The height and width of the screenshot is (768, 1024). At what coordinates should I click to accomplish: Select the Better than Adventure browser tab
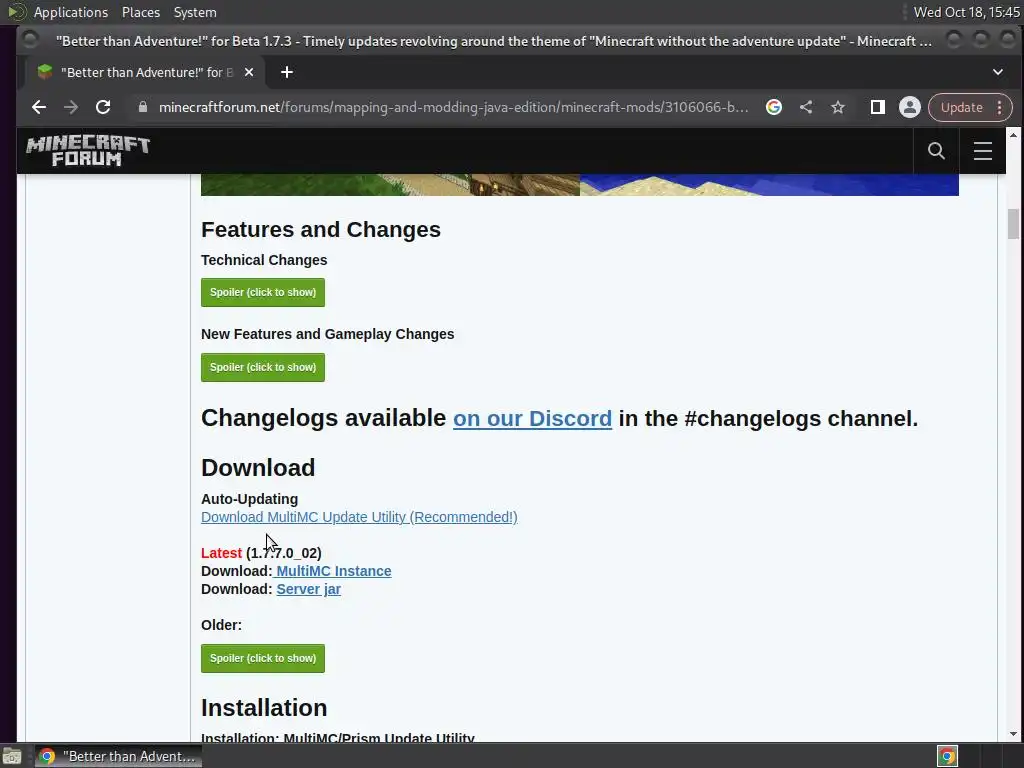point(145,72)
